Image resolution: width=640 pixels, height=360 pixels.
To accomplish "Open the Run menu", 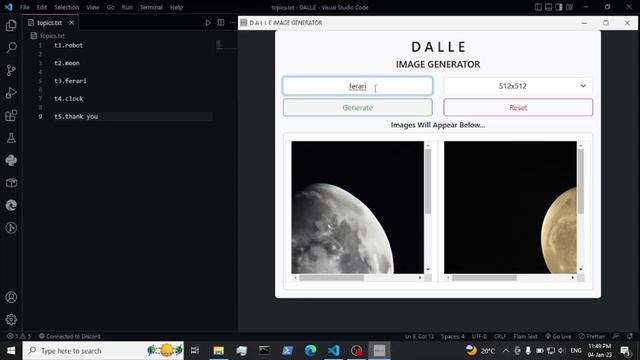I will click(x=127, y=7).
